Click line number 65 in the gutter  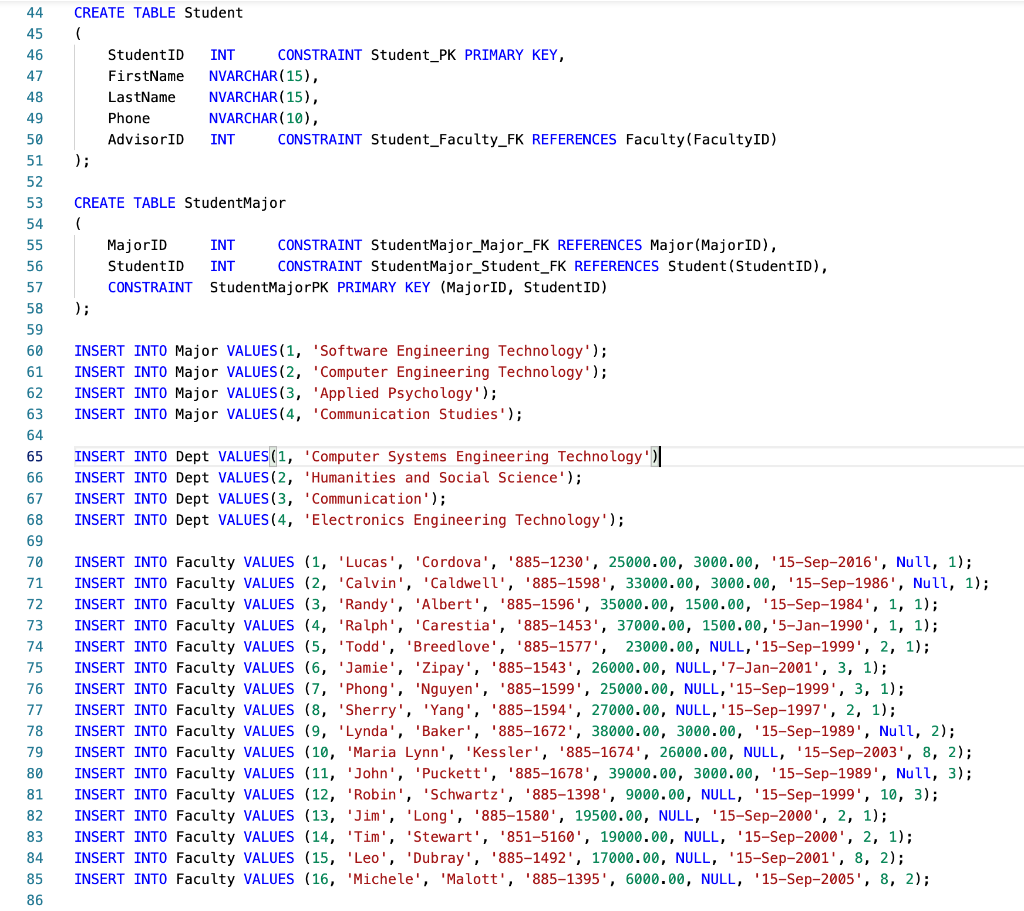pos(35,457)
